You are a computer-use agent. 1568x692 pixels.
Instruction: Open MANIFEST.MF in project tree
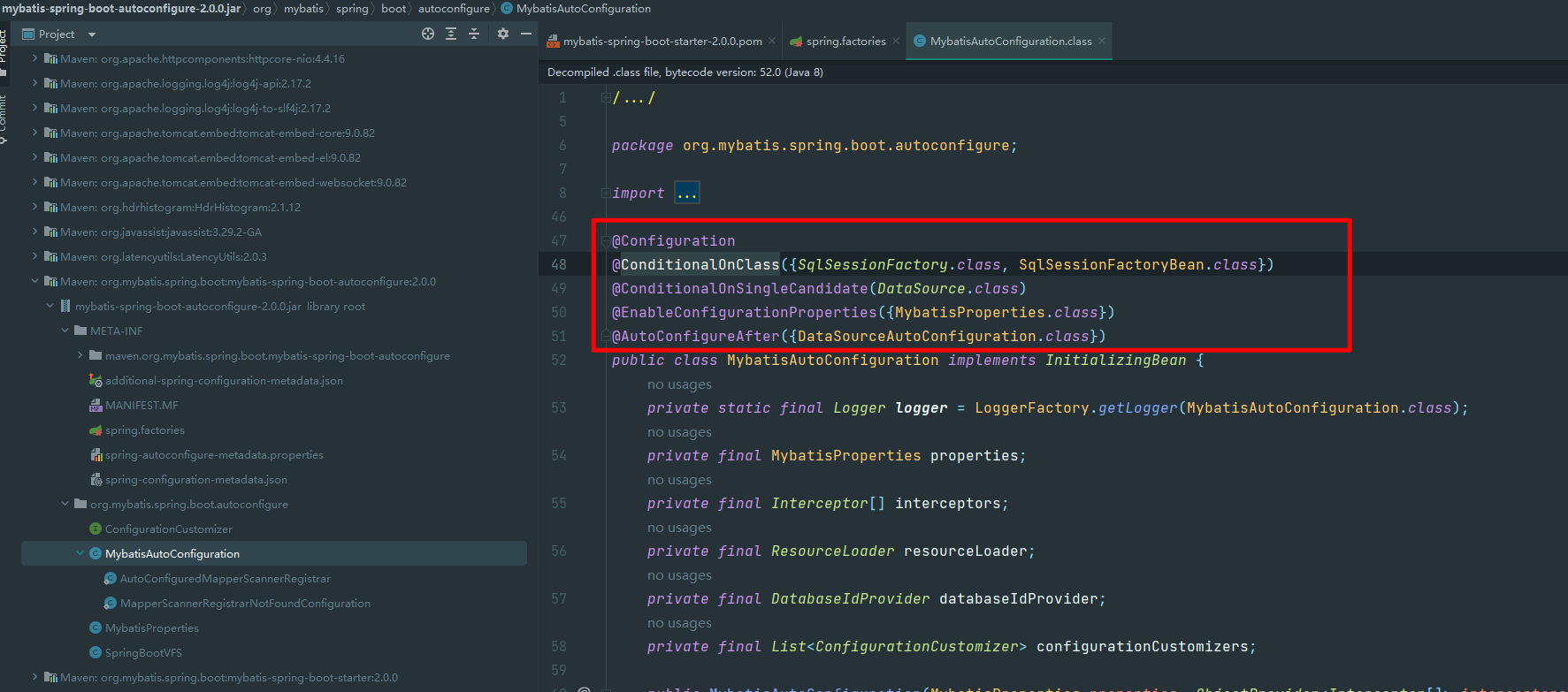pyautogui.click(x=142, y=406)
